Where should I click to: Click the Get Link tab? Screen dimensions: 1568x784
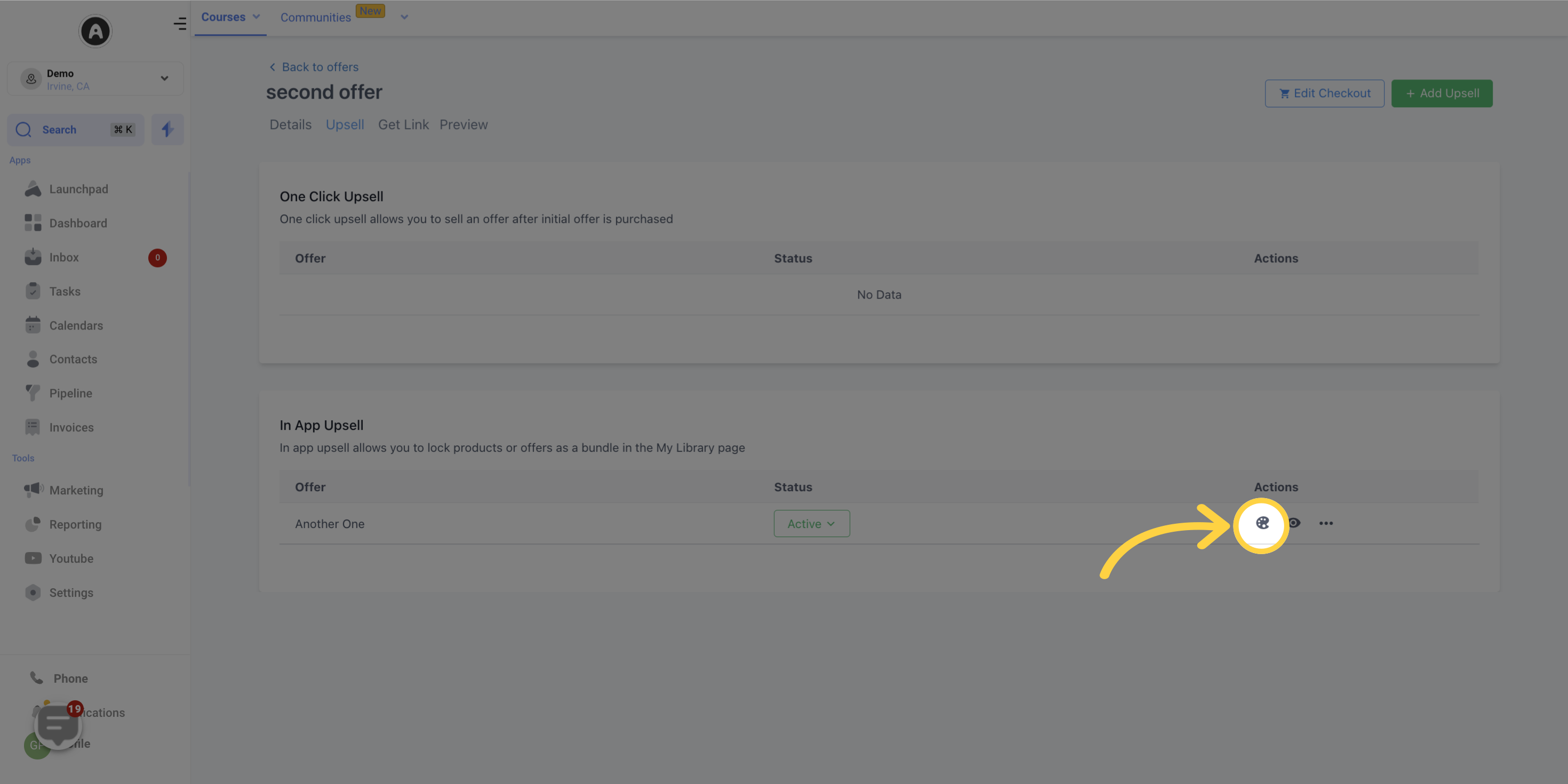(403, 125)
